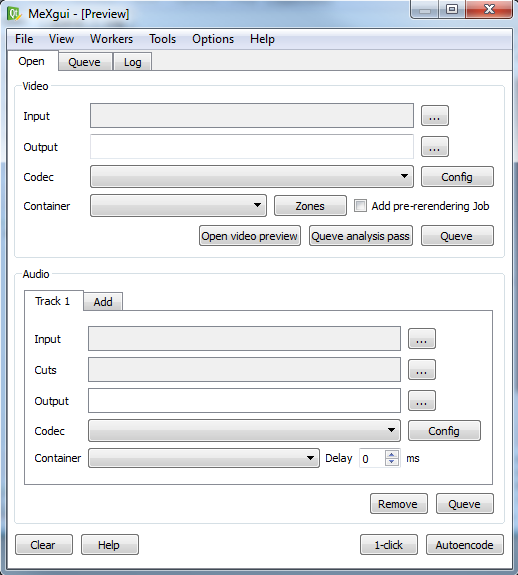Click the Audio Input field
The width and height of the screenshot is (518, 575).
(244, 338)
